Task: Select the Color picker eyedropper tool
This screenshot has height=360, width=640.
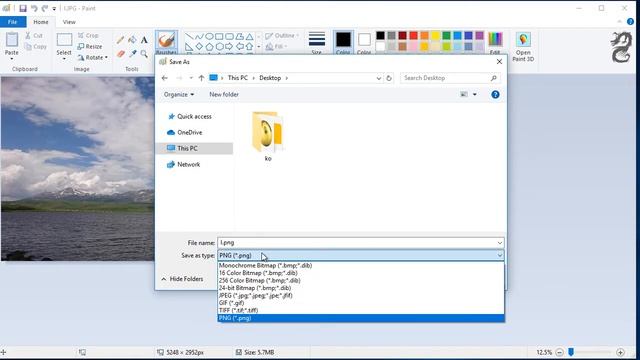Action: (132, 53)
